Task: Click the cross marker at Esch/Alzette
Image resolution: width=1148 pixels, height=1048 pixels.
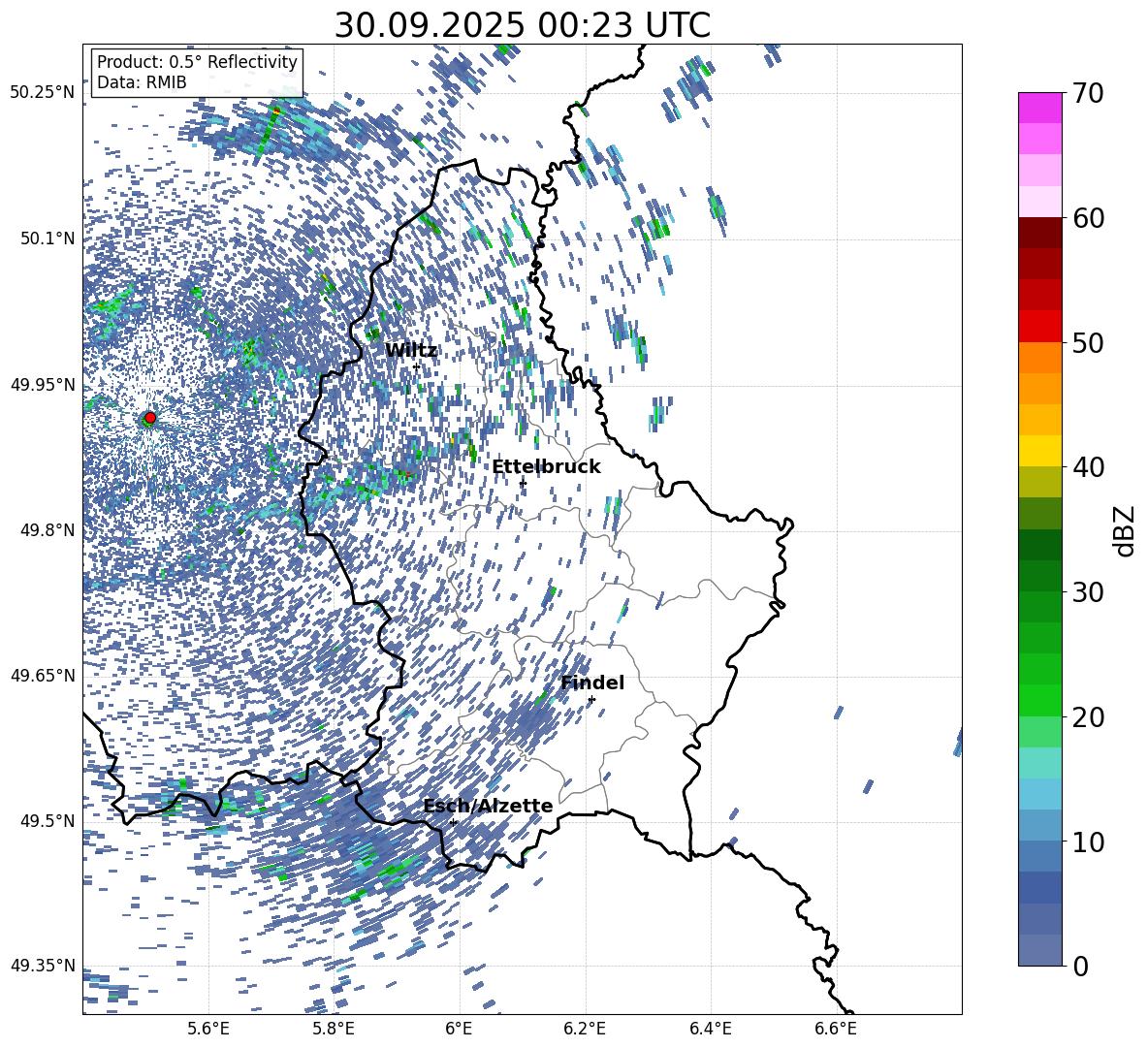Action: tap(453, 822)
